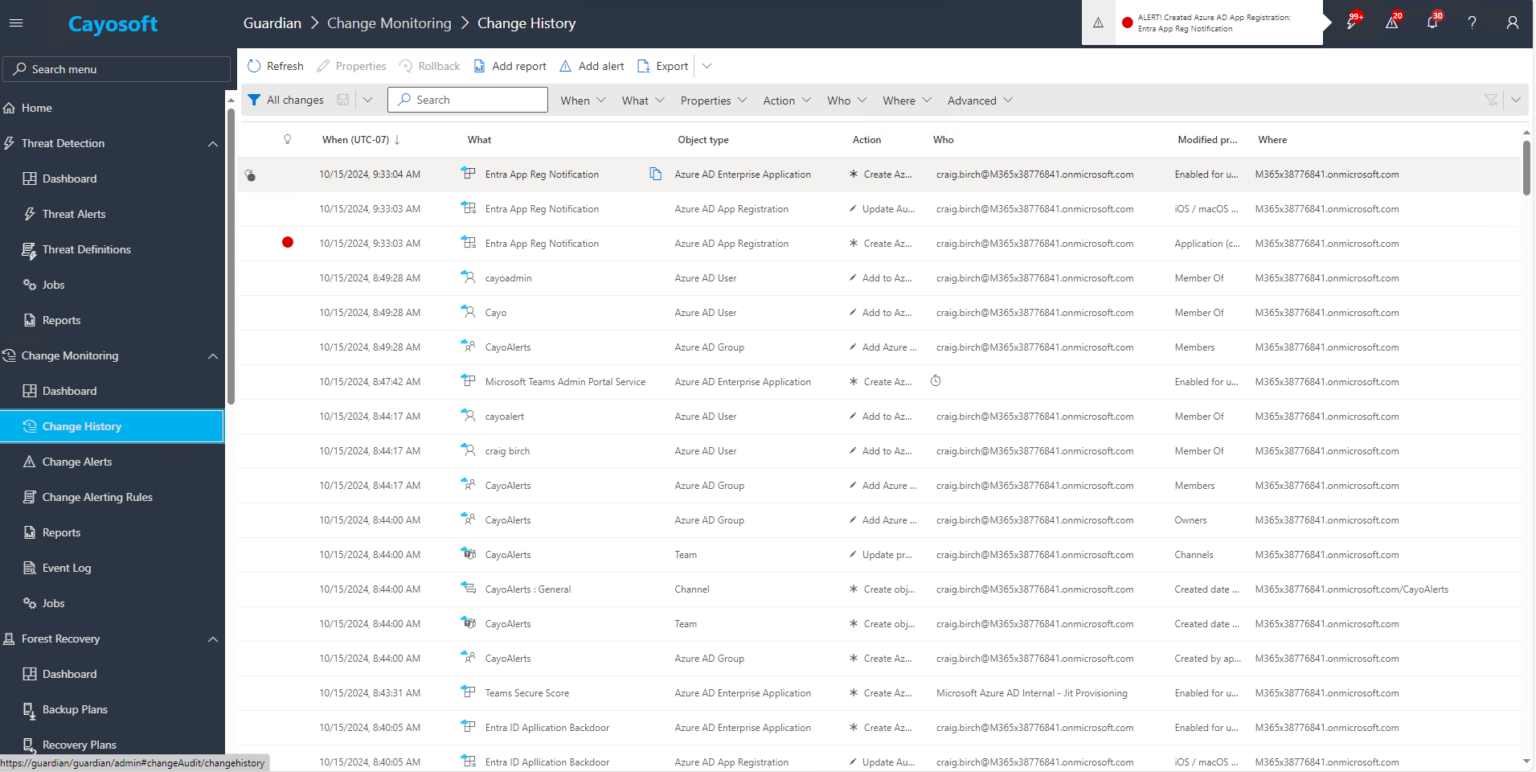Screen dimensions: 1536x772
Task: Click the copy icon on the first Entra App Reg Notification row
Action: [656, 174]
